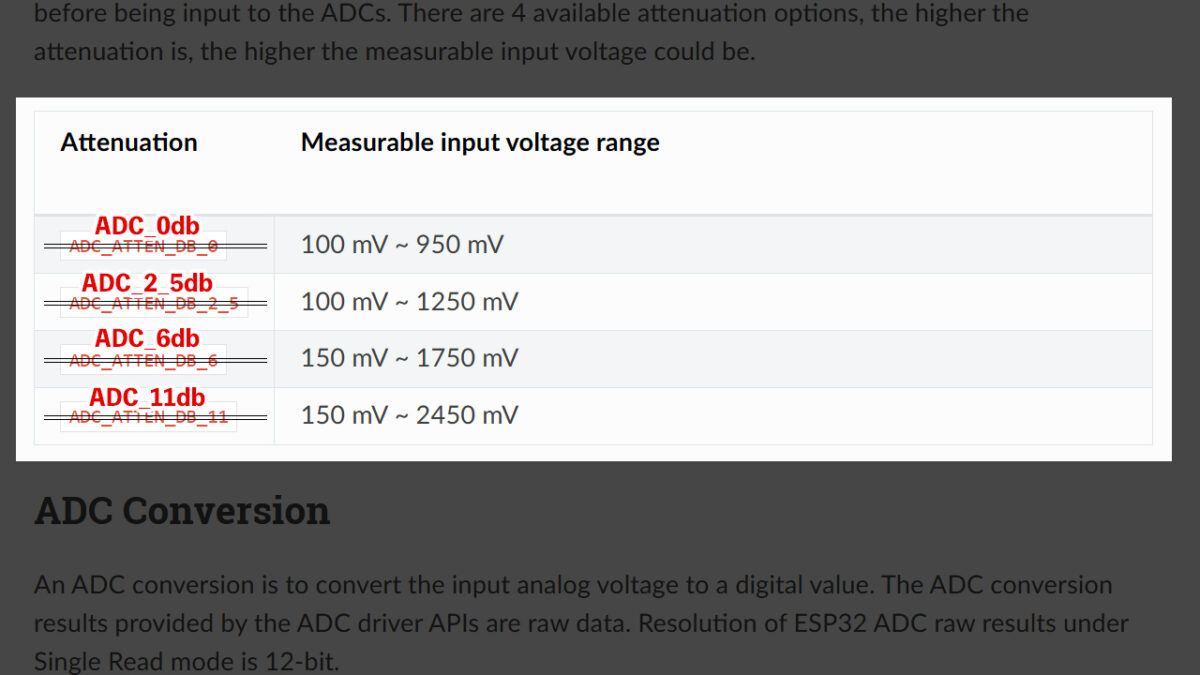This screenshot has width=1200, height=675.
Task: Click the red ADC_0db annotation label
Action: click(x=147, y=226)
